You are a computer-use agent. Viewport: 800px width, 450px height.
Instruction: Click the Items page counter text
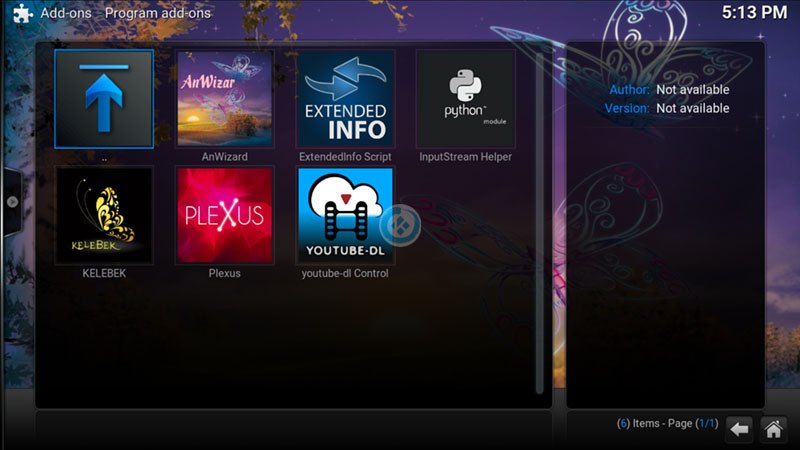pos(667,424)
